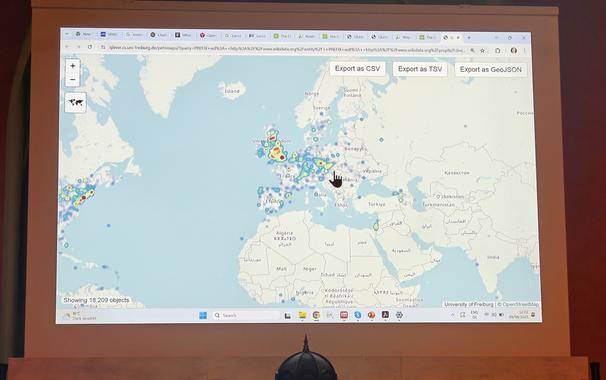The width and height of the screenshot is (606, 380).
Task: Open File Explorer from the taskbar
Action: tap(302, 315)
